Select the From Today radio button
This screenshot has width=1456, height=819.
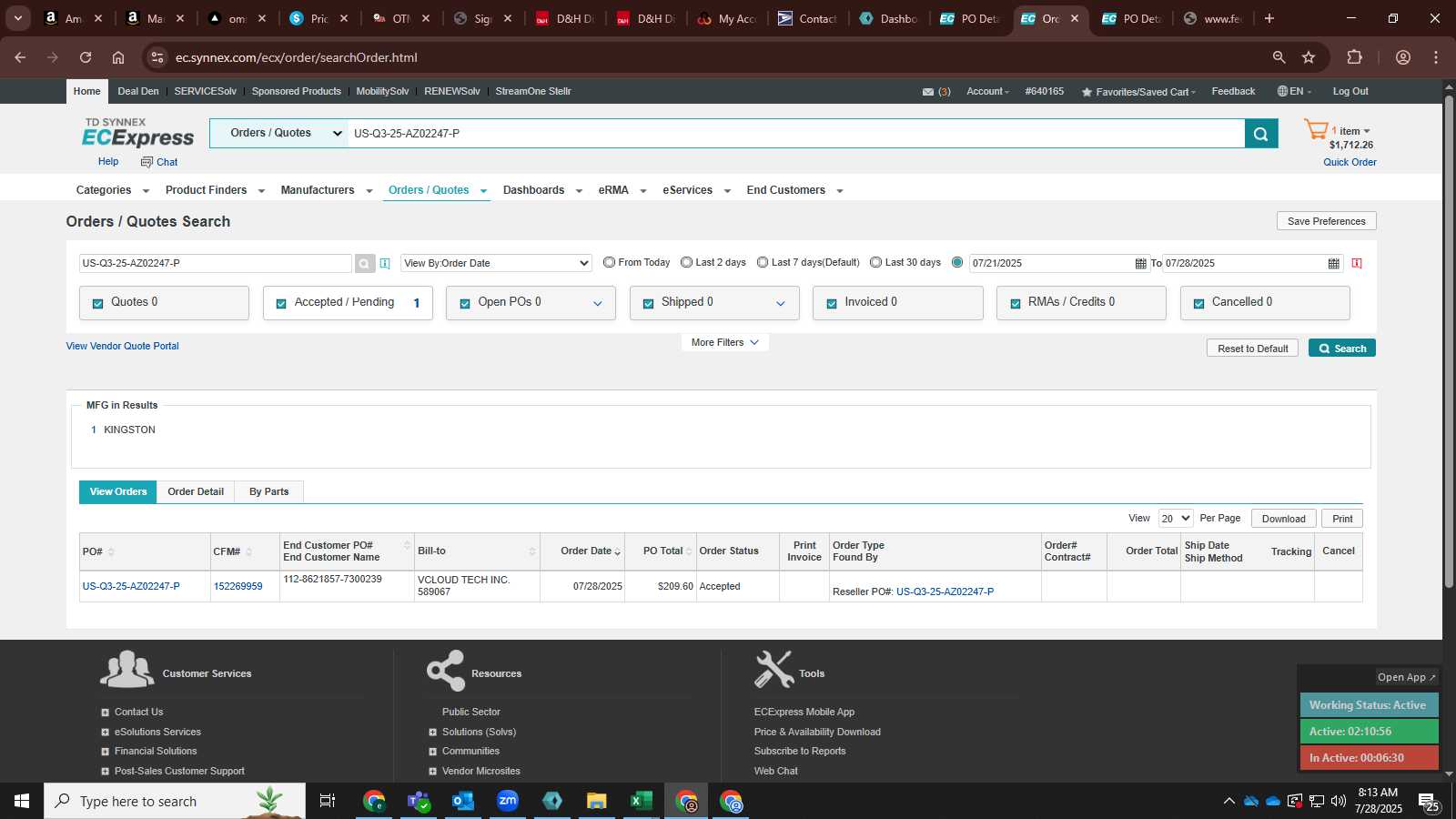click(x=609, y=262)
